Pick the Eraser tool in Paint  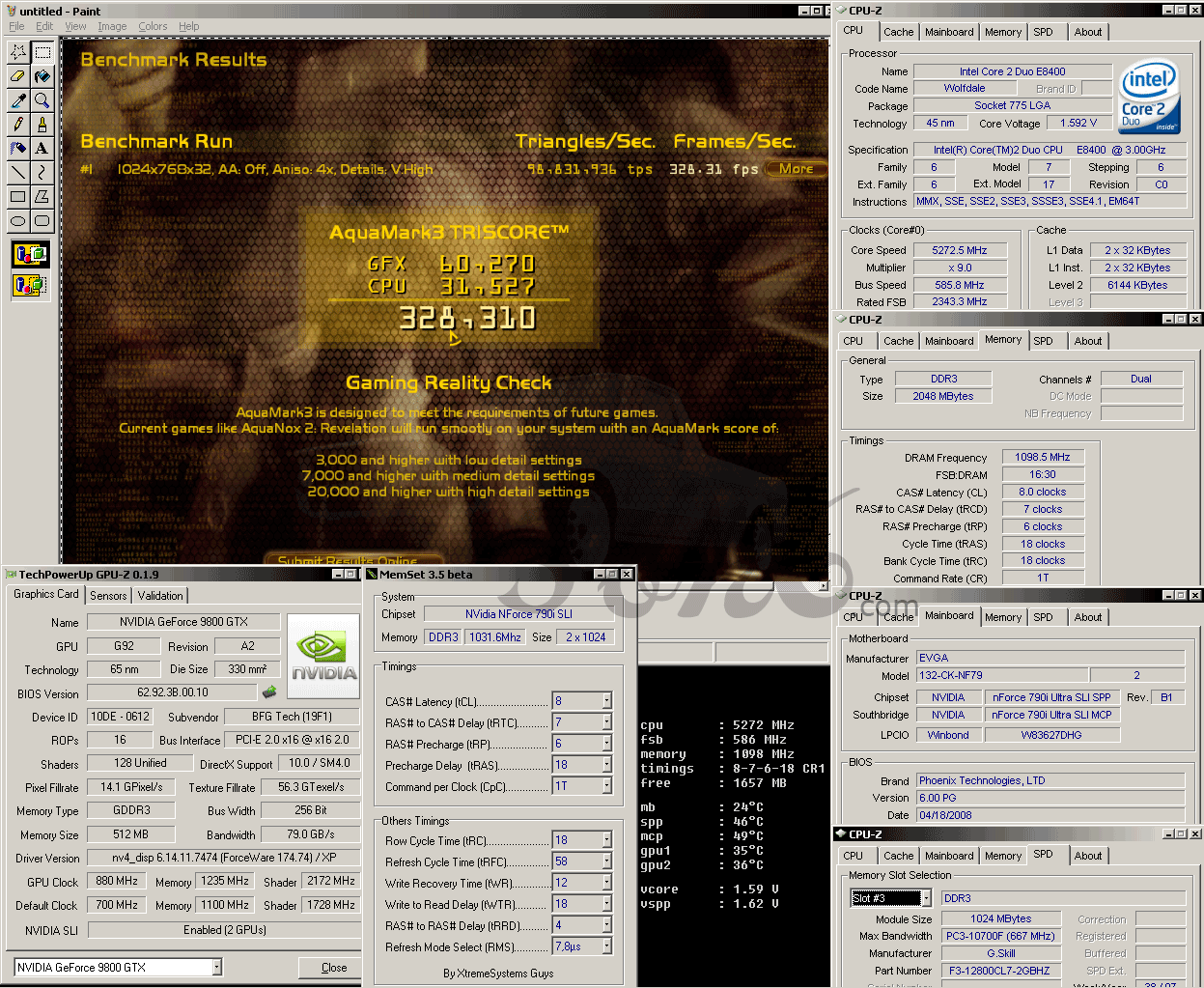coord(18,75)
